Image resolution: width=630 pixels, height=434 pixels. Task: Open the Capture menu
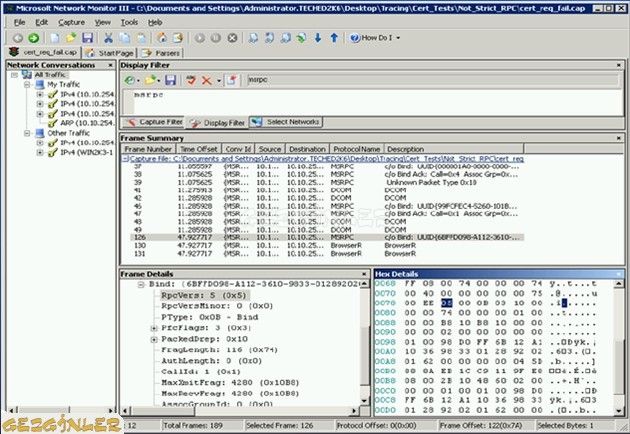(x=72, y=23)
